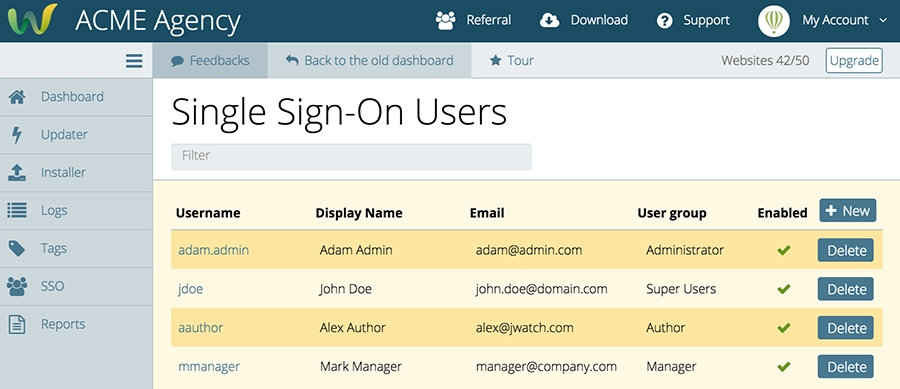Click the Upgrade button
The height and width of the screenshot is (389, 900).
854,60
